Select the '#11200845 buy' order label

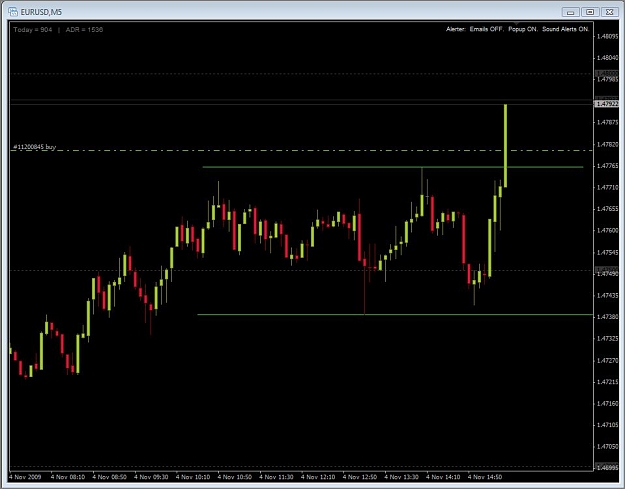pos(35,147)
